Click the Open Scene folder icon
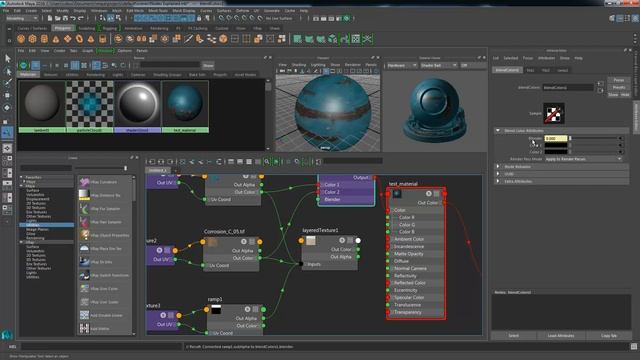 coord(58,18)
